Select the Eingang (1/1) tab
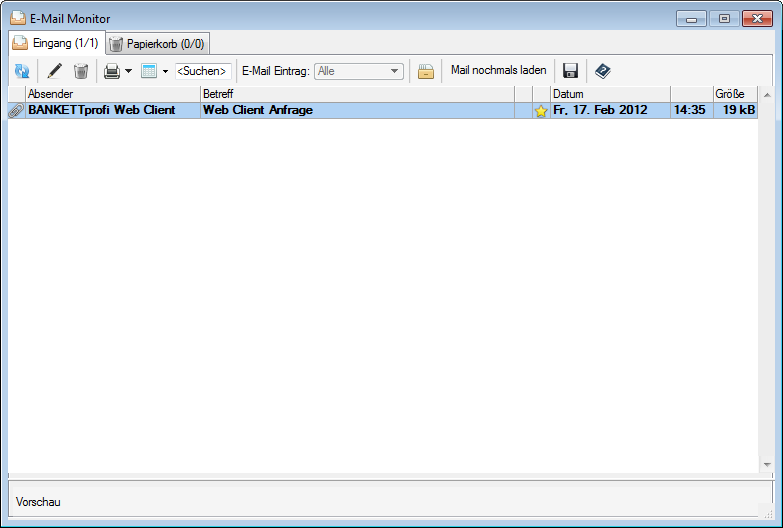Screen dimensions: 783x528 click(x=58, y=43)
